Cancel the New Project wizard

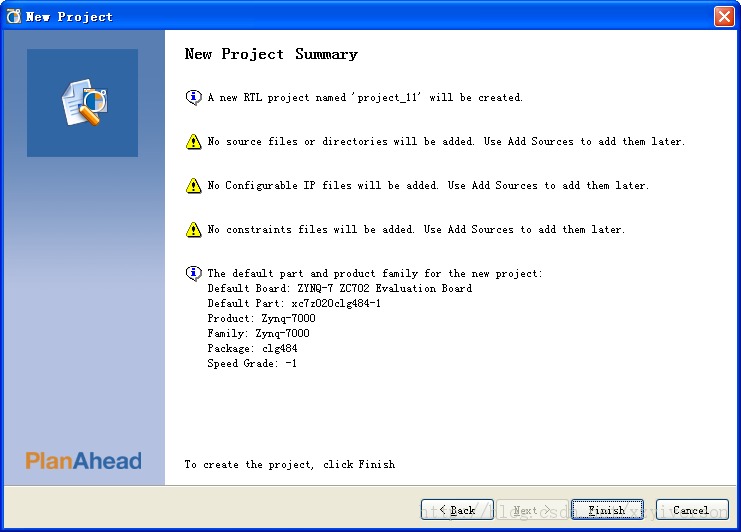click(692, 510)
